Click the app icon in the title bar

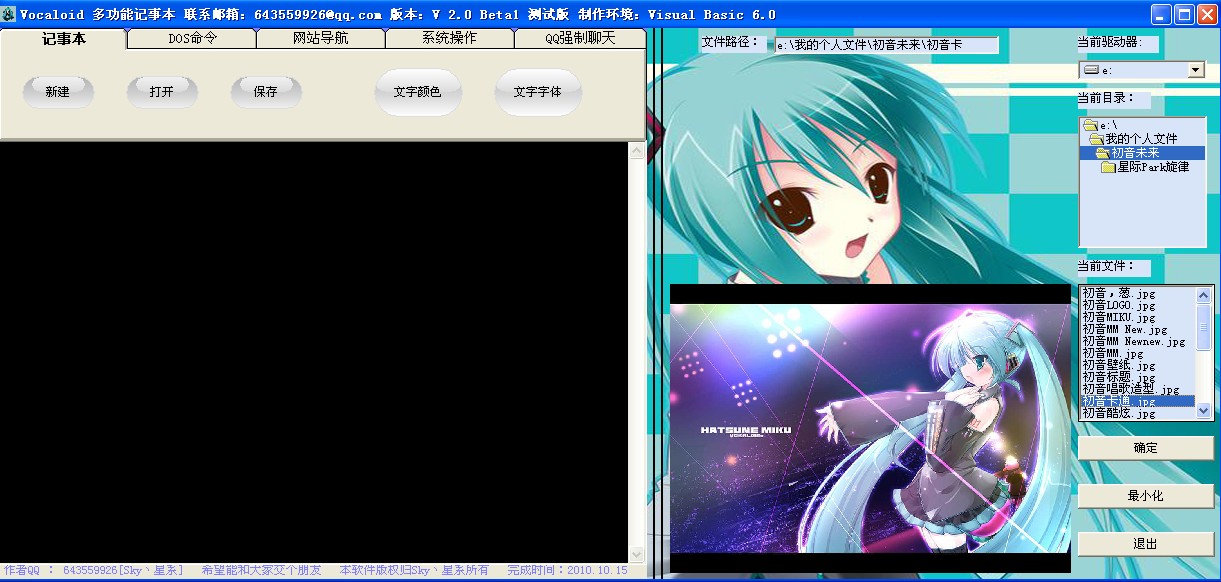pyautogui.click(x=9, y=14)
